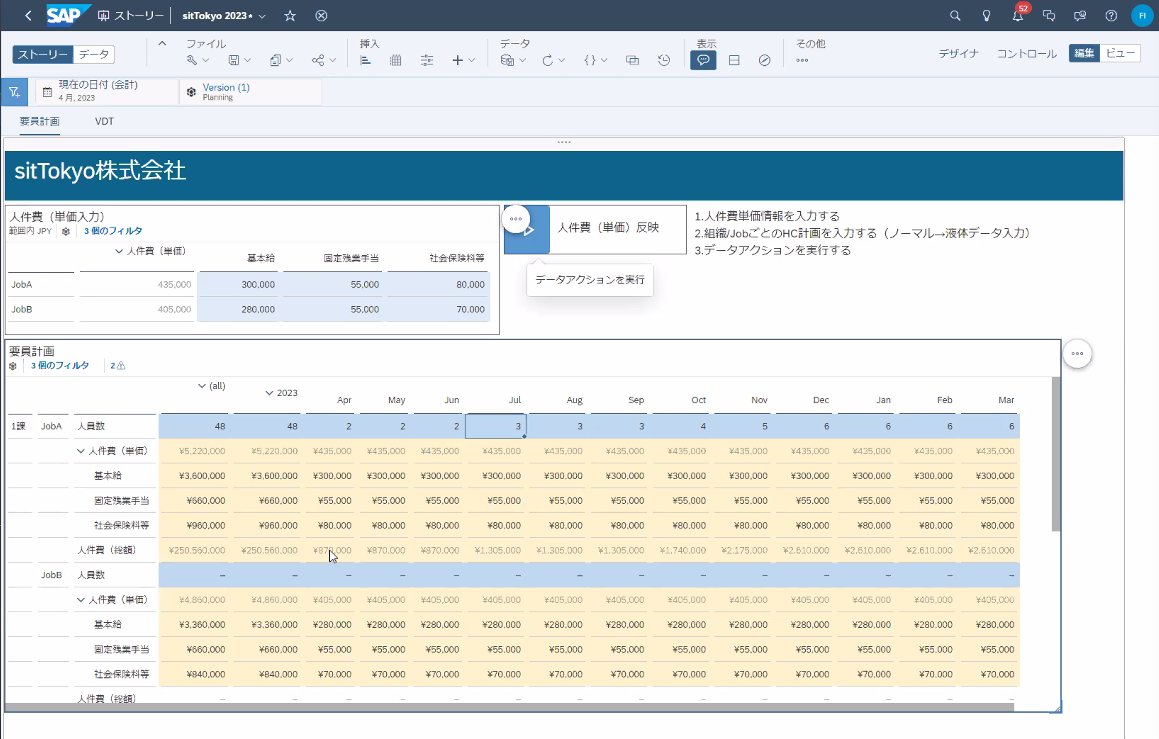The image size is (1159, 739).
Task: Open the help question mark icon
Action: (x=1111, y=16)
